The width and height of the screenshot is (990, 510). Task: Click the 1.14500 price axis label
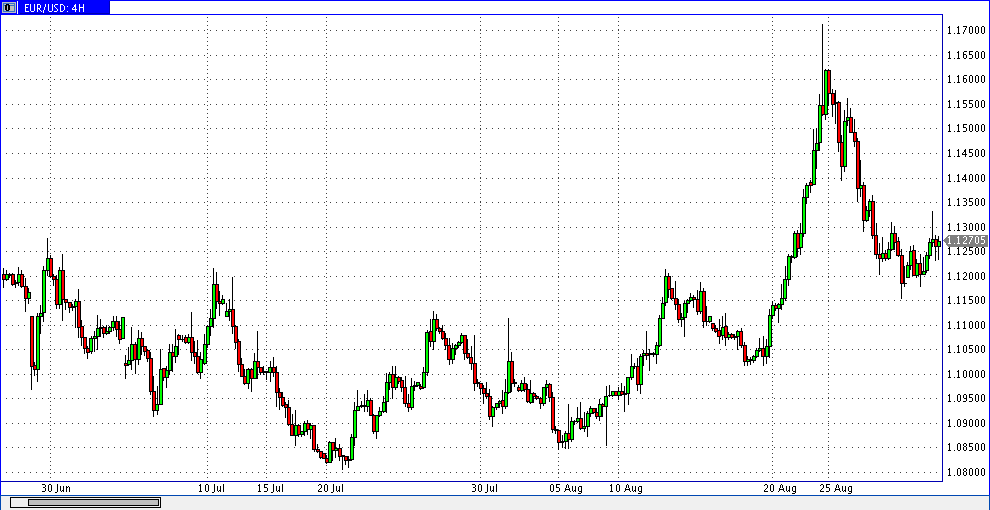pos(966,153)
